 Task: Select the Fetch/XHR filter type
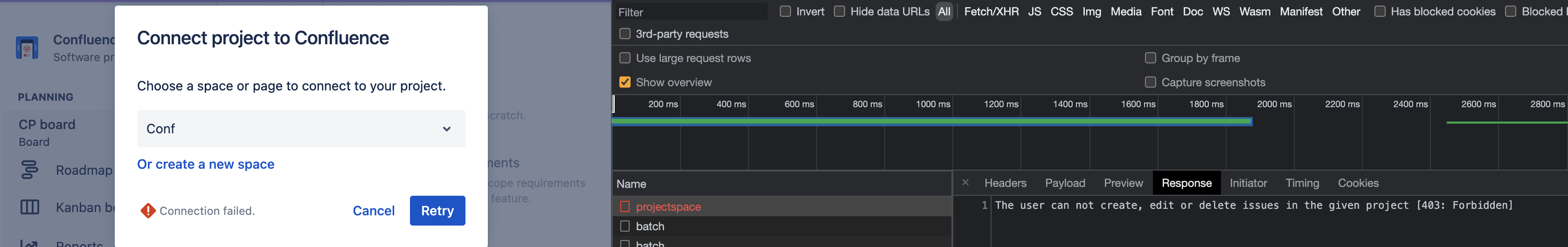tap(991, 12)
